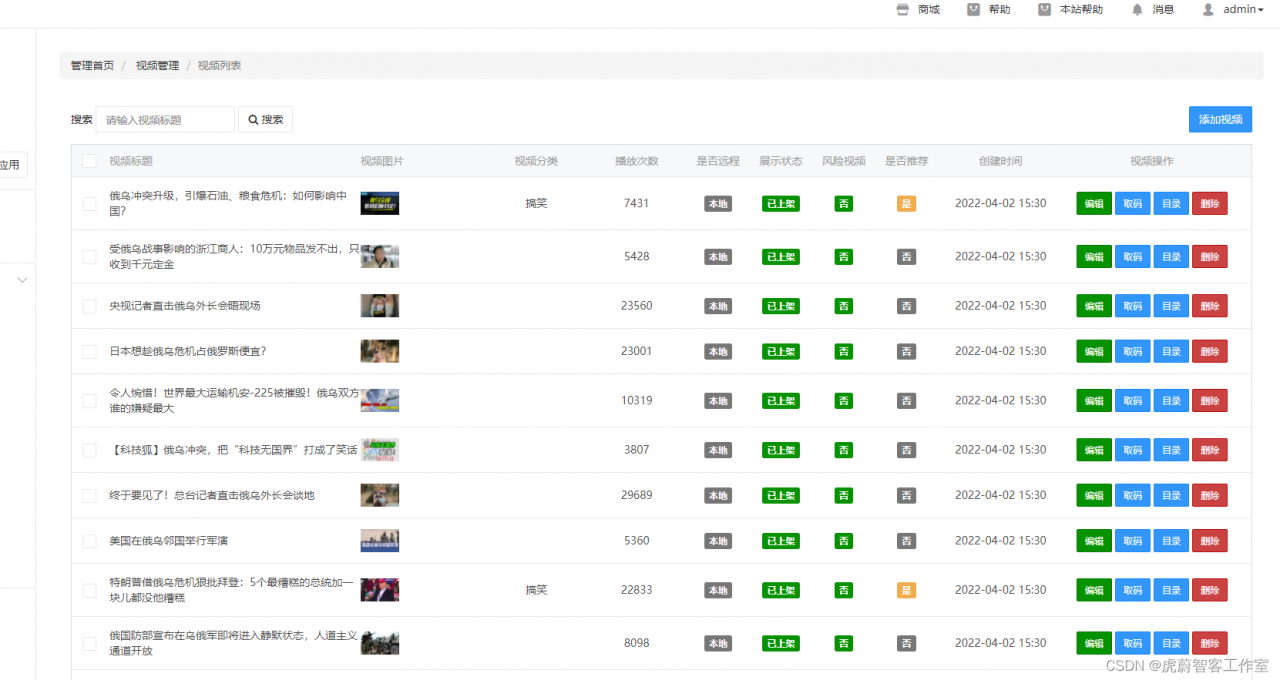Click the 创建时间 column header
The height and width of the screenshot is (680, 1280).
(x=1000, y=161)
